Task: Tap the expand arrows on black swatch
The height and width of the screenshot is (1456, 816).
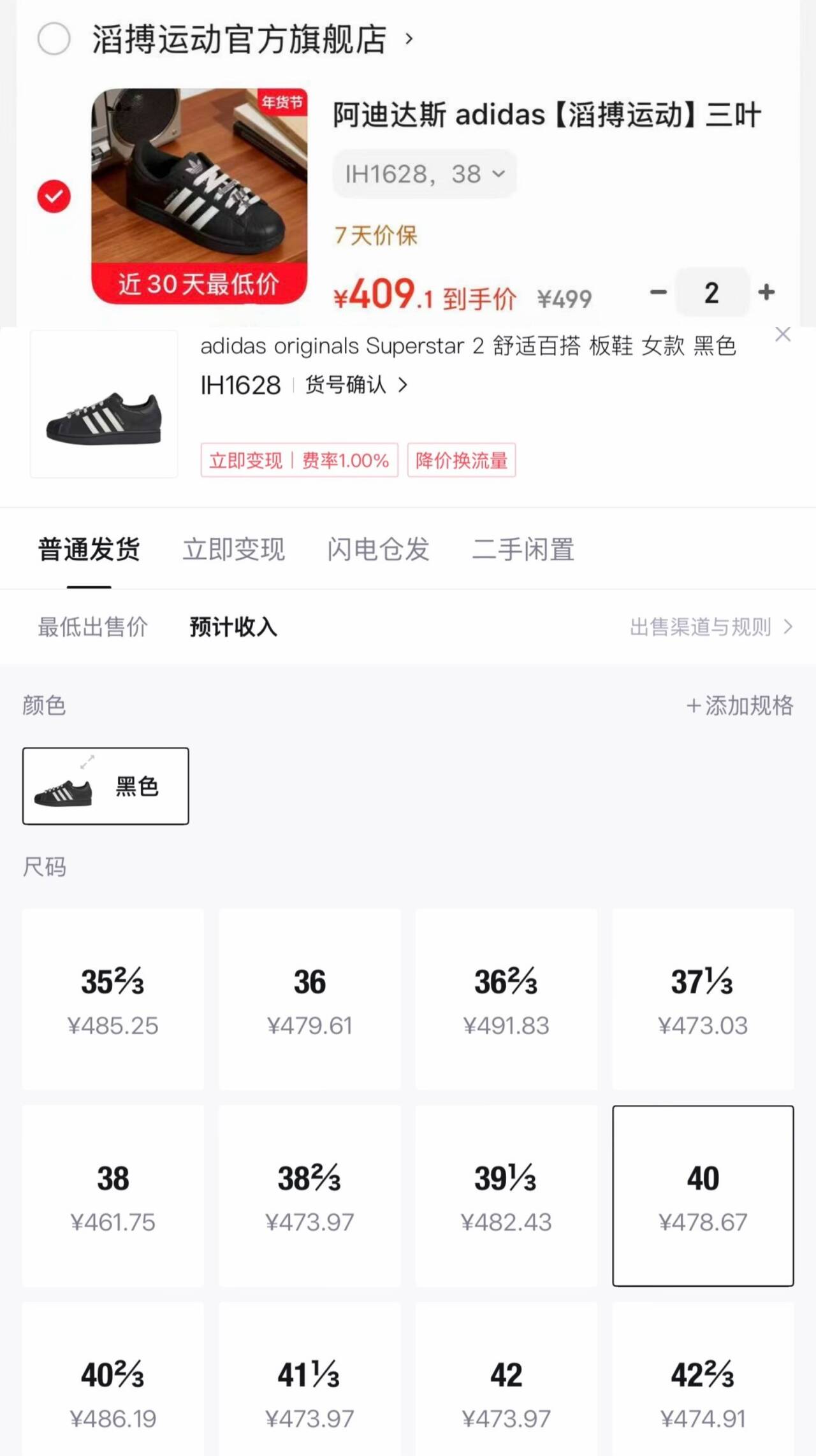Action: tap(87, 761)
